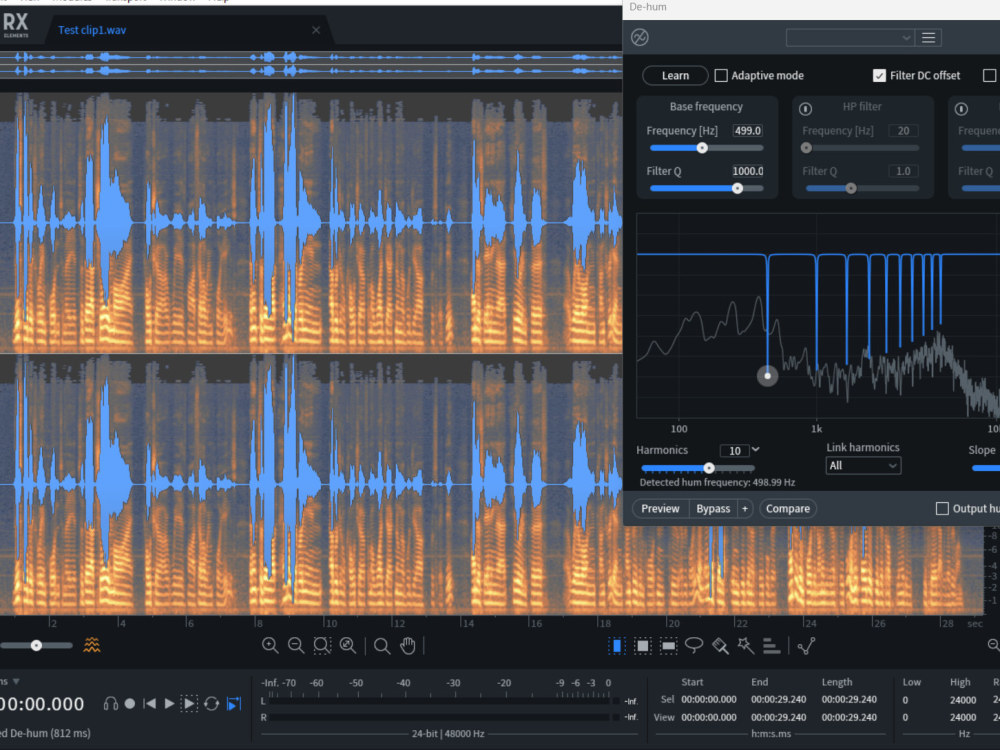Click the waveform overview strip at top
The image size is (1000, 750).
(311, 64)
